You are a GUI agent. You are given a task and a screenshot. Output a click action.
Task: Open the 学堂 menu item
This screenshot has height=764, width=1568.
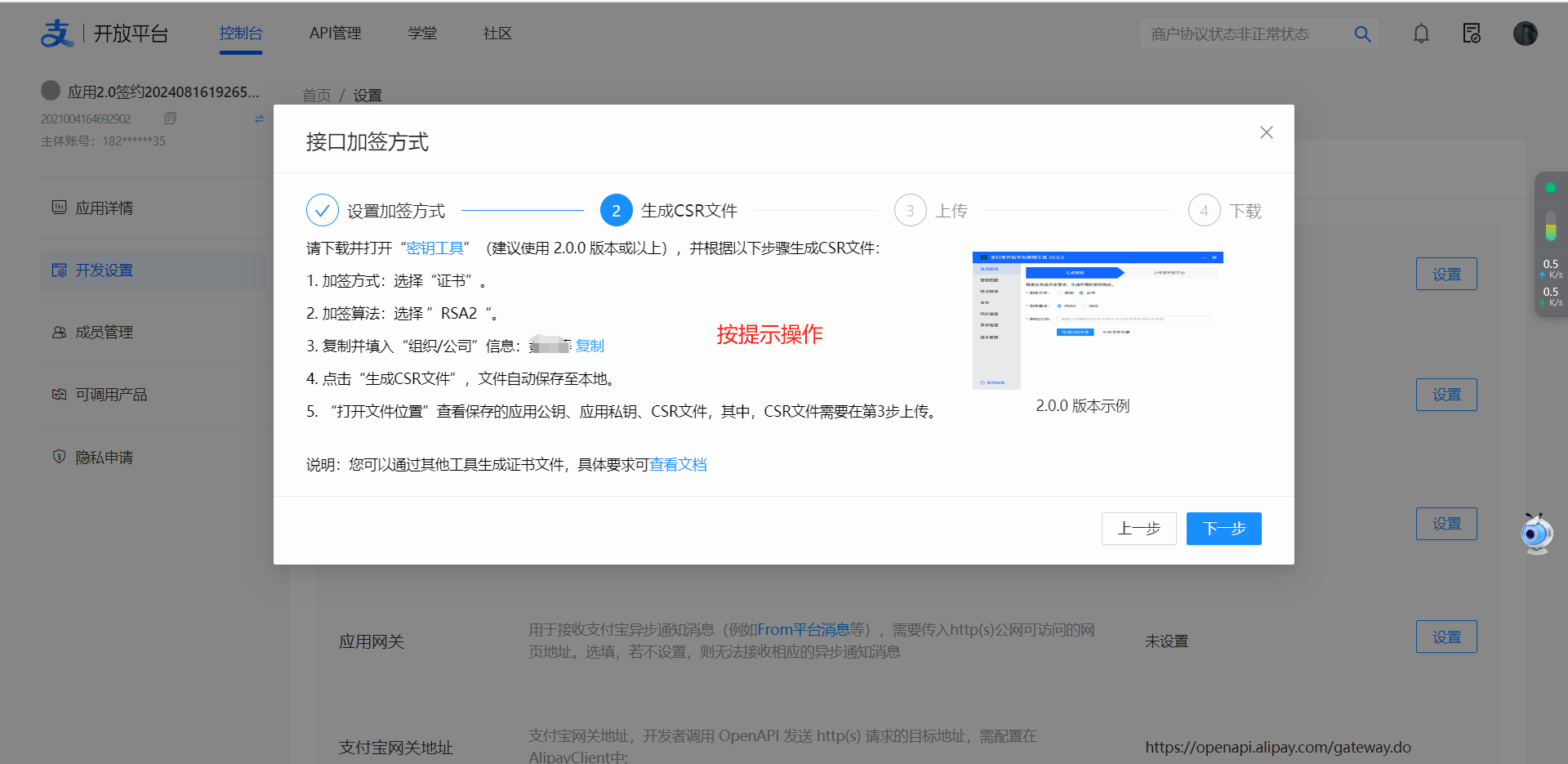[x=422, y=34]
